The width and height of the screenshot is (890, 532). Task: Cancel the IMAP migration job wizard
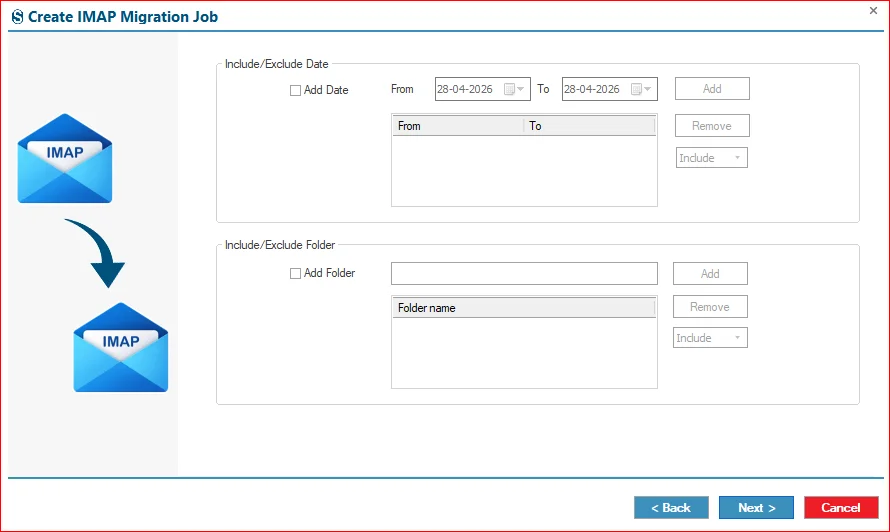841,508
